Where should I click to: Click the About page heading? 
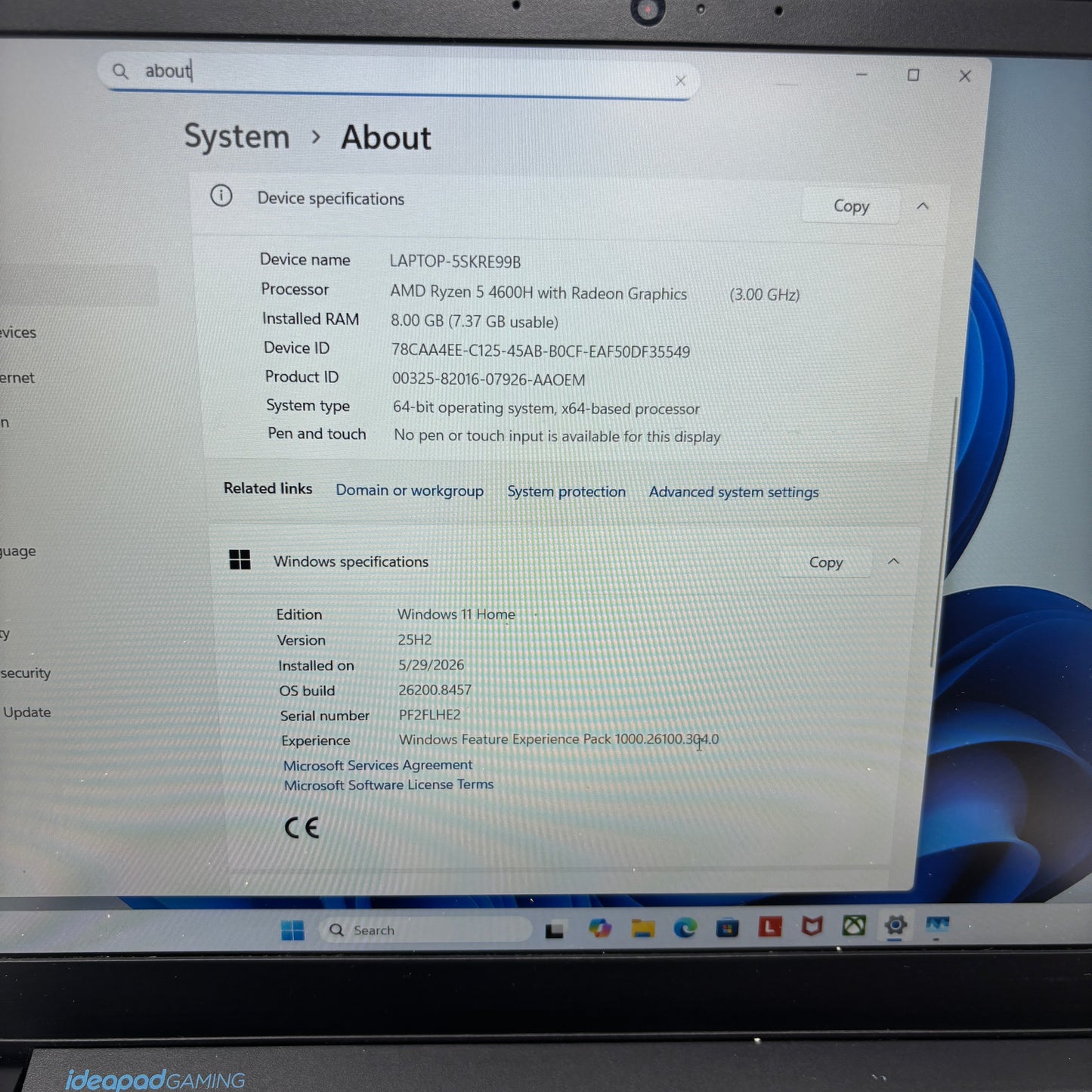(385, 138)
